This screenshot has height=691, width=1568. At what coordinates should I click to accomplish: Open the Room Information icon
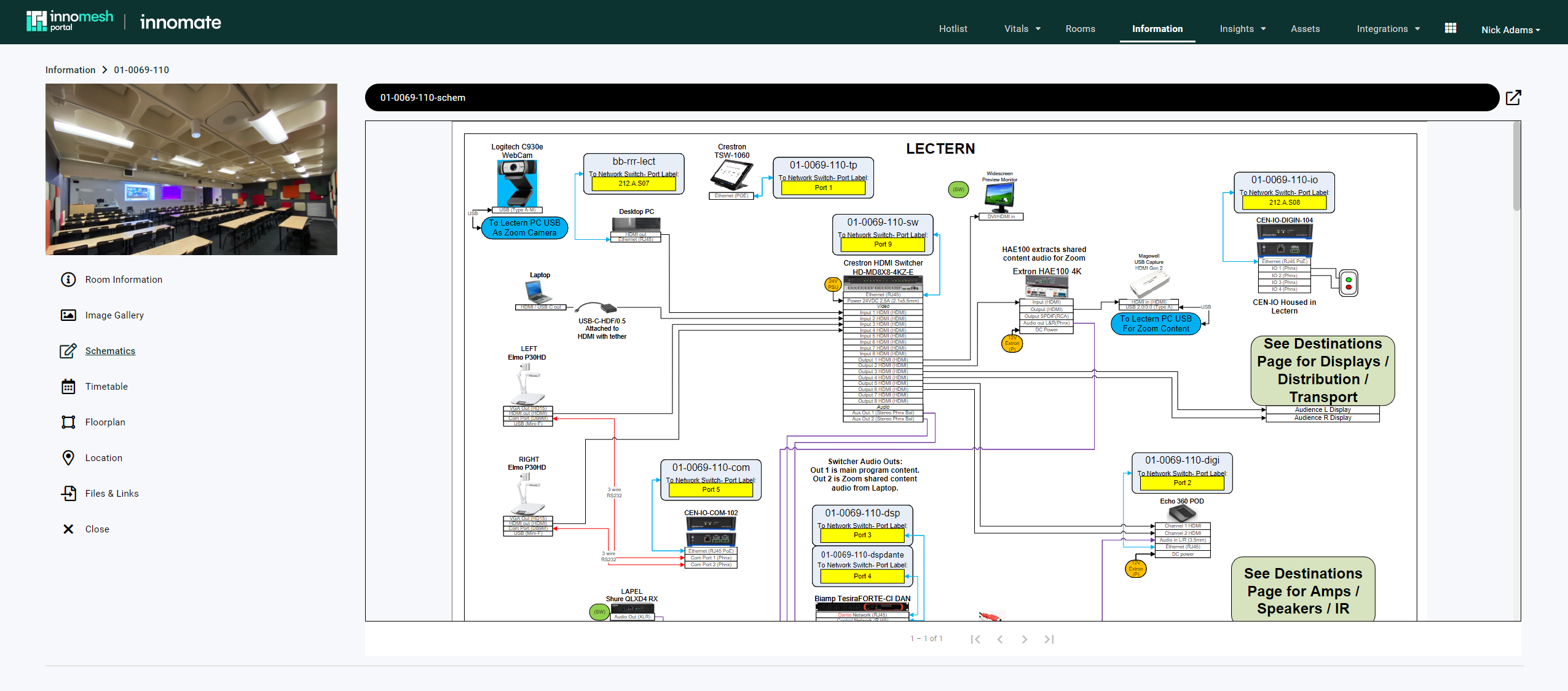pyautogui.click(x=68, y=280)
